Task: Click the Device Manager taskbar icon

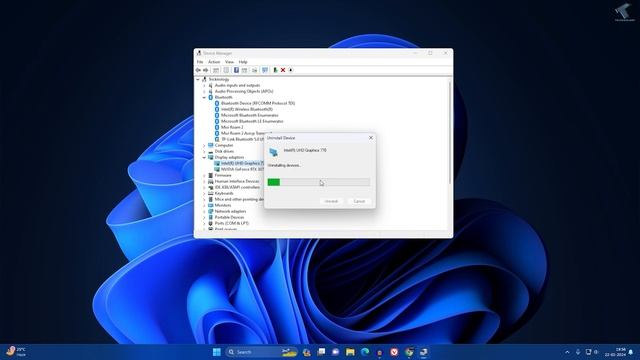Action: (424, 352)
